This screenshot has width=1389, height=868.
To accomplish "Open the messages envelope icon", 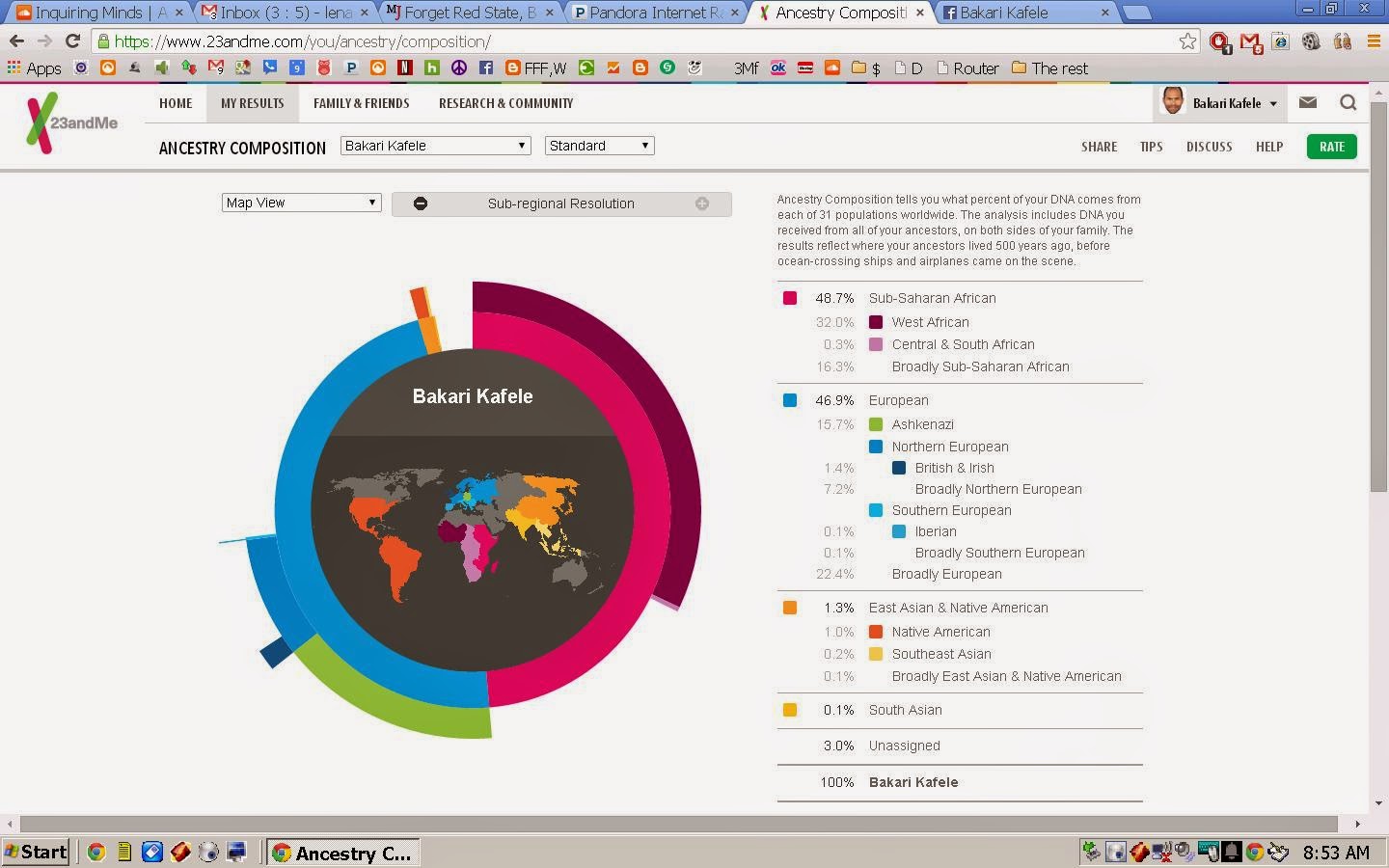I will click(1308, 102).
